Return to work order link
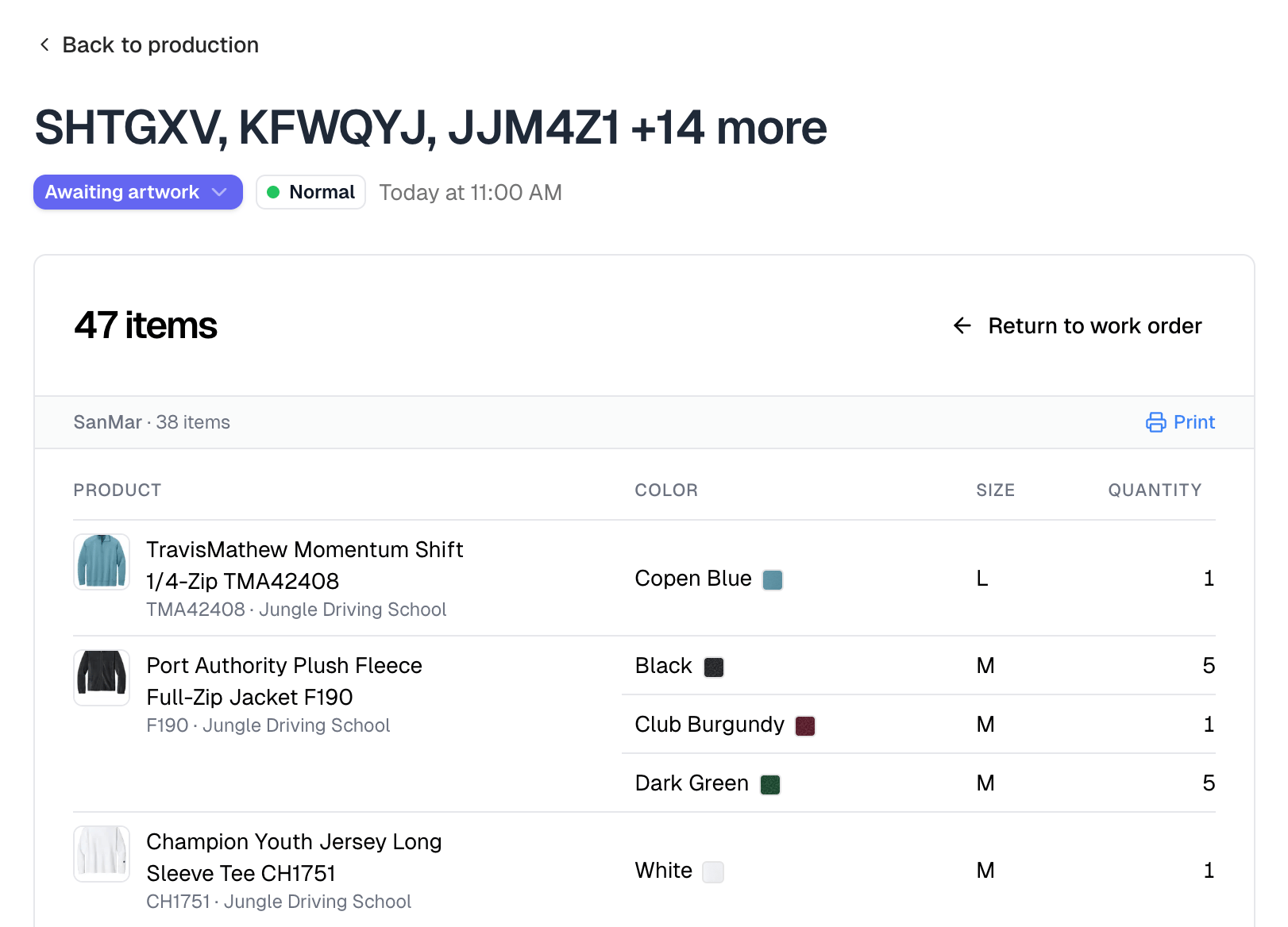 (x=1078, y=325)
